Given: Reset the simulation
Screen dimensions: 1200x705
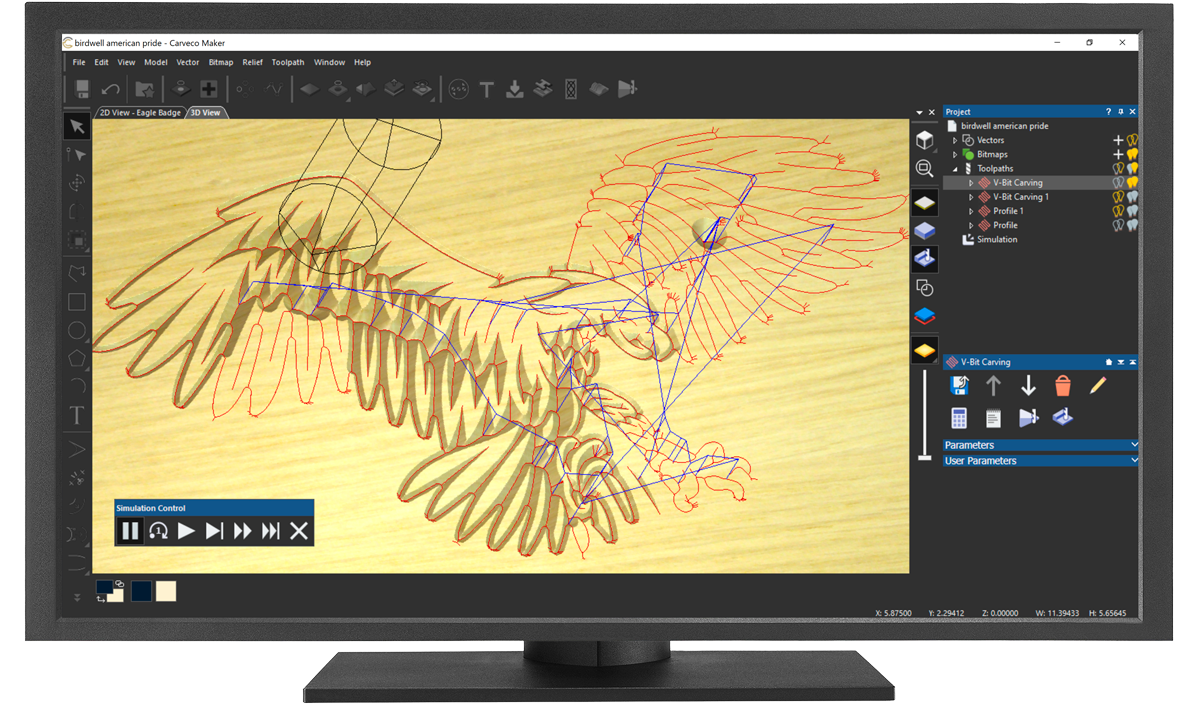Looking at the screenshot, I should pyautogui.click(x=158, y=531).
